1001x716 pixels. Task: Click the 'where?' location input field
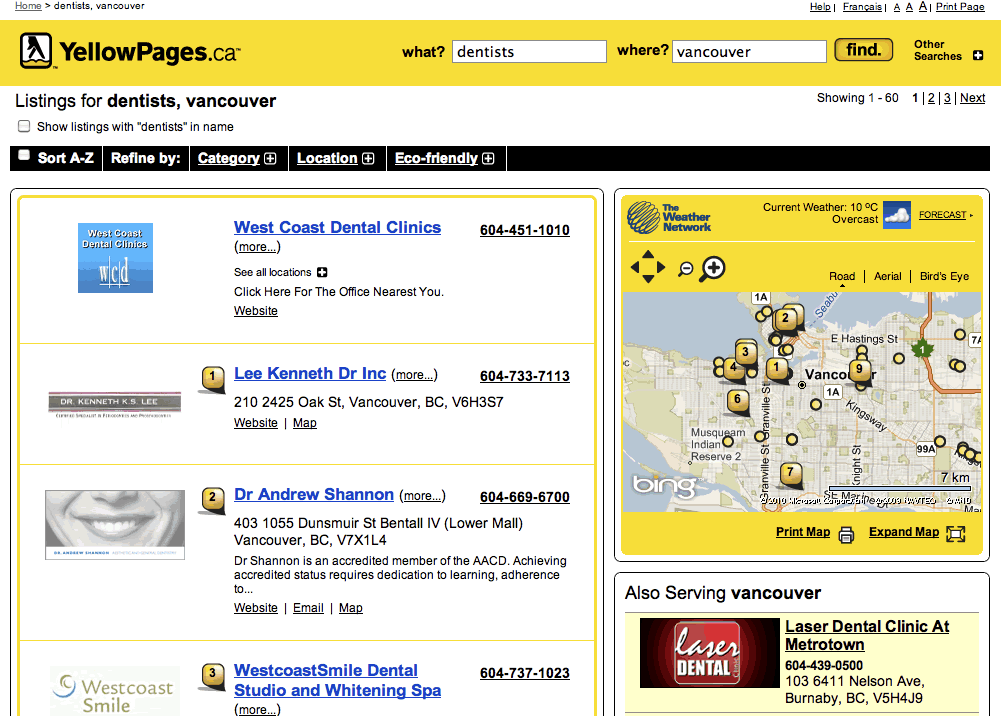pyautogui.click(x=749, y=51)
